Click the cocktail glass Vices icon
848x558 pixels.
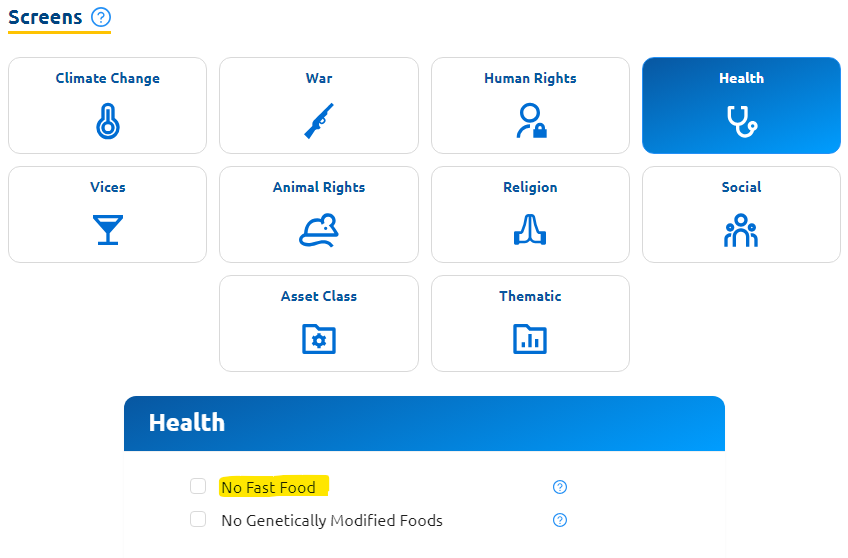tap(107, 230)
